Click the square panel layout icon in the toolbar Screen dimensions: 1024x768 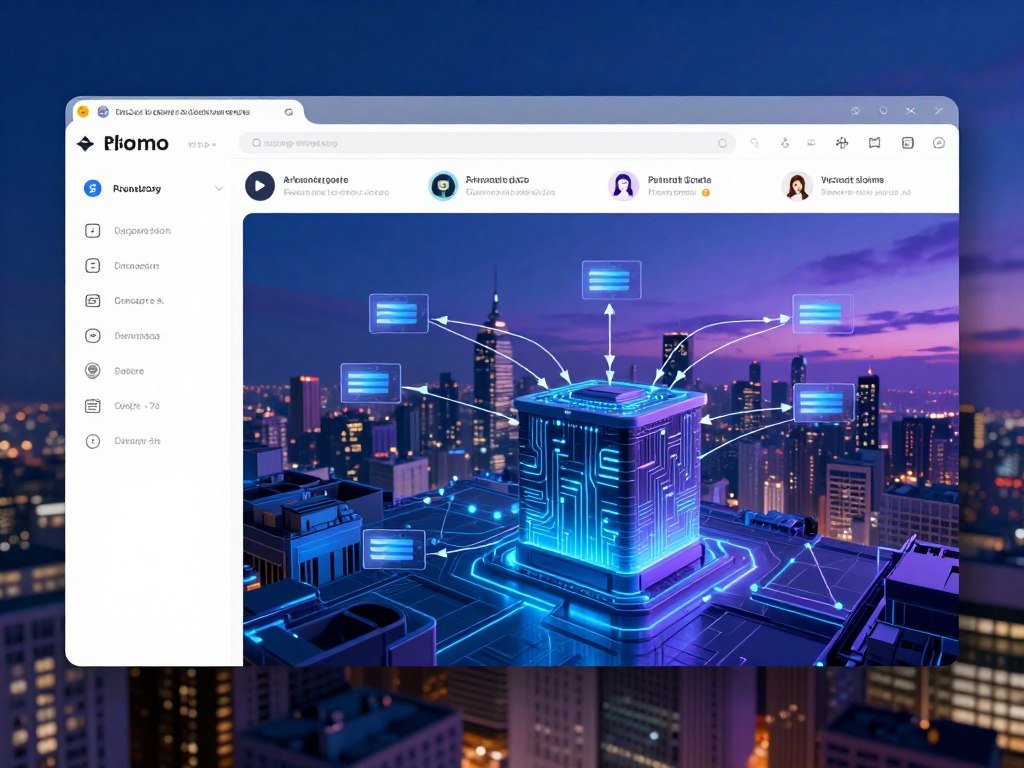908,143
